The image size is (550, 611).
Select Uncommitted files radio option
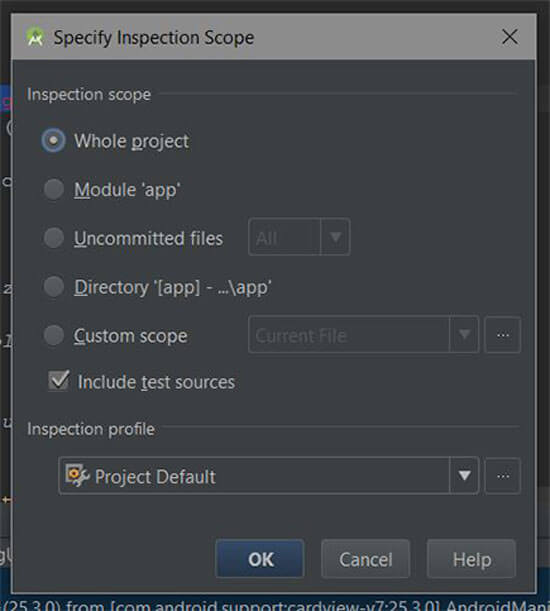coord(53,238)
